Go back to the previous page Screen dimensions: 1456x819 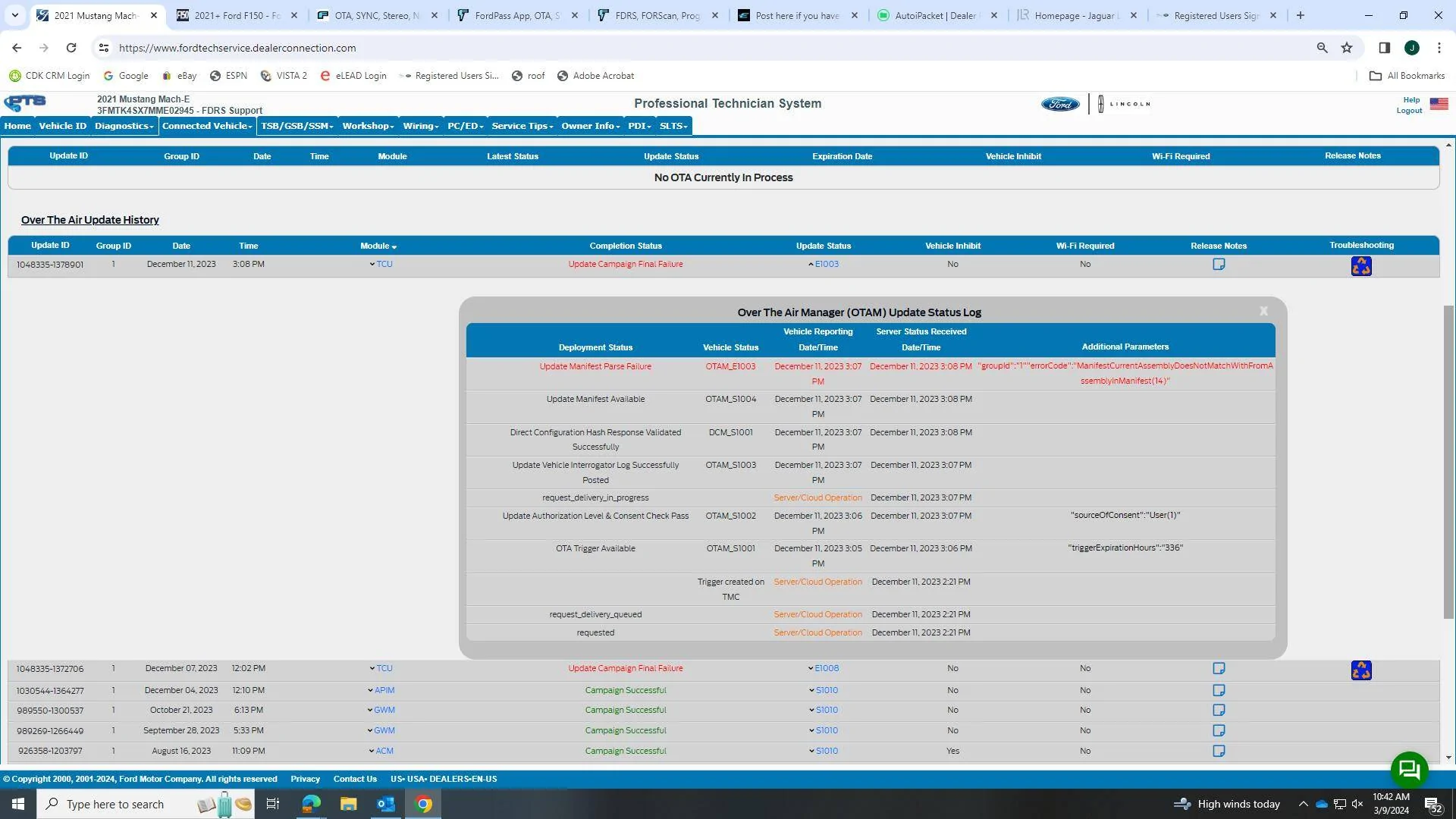click(x=17, y=48)
